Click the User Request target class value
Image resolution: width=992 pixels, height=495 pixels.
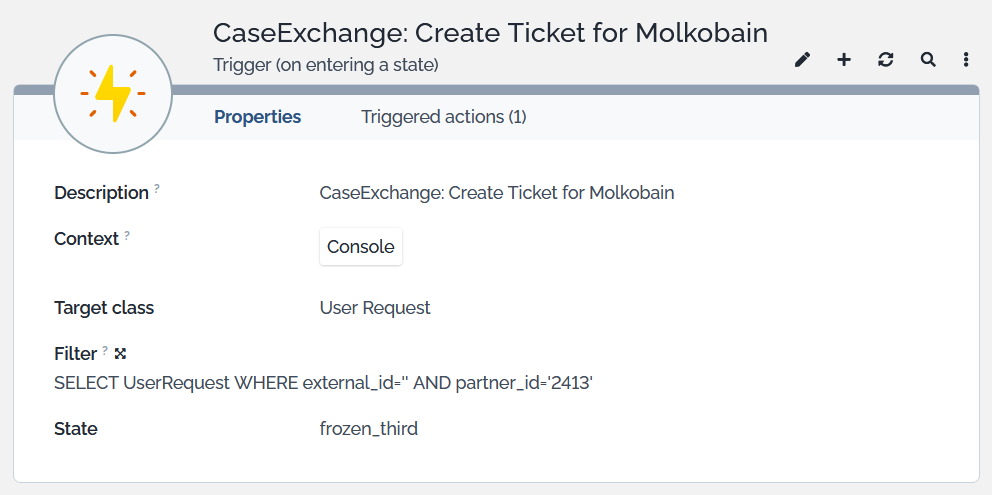(375, 308)
